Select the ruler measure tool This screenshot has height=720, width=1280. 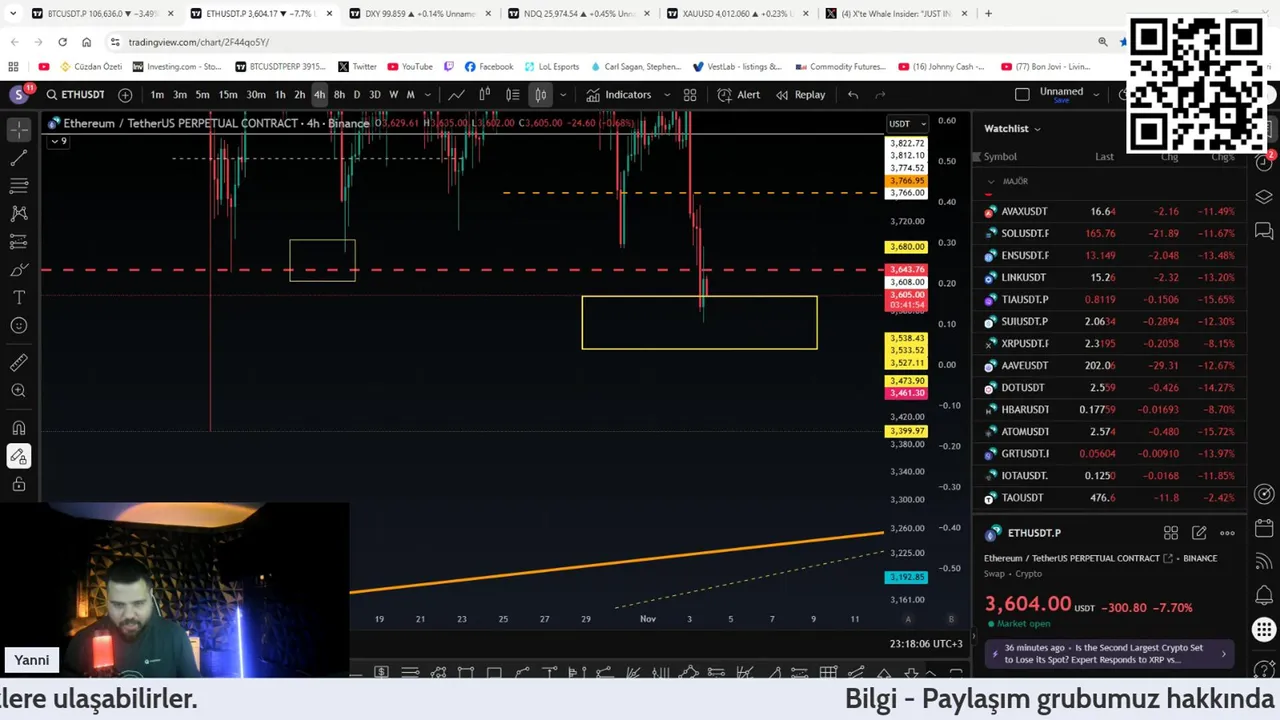(x=18, y=363)
